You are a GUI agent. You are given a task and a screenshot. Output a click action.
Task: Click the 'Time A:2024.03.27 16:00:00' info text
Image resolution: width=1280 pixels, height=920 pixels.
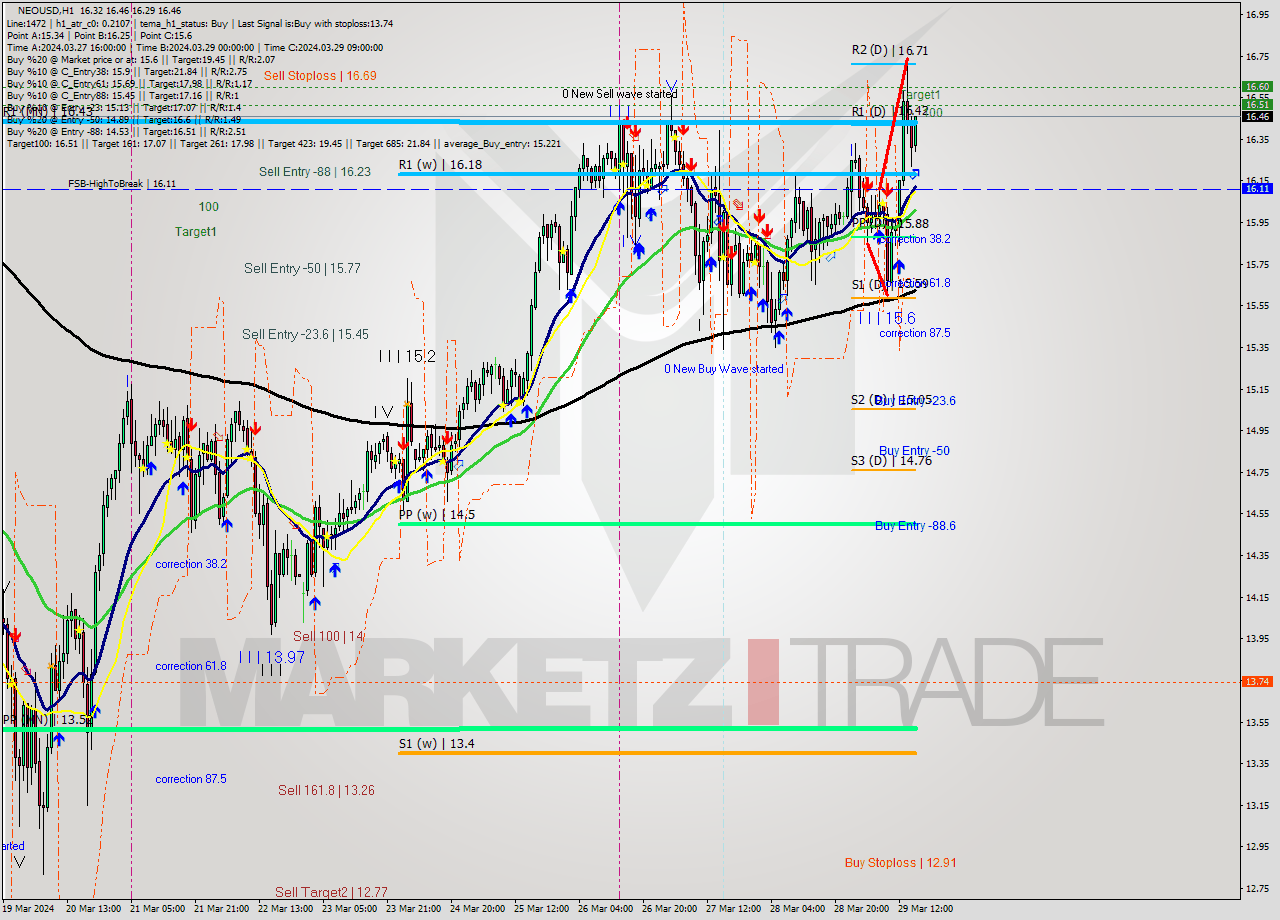(x=67, y=47)
